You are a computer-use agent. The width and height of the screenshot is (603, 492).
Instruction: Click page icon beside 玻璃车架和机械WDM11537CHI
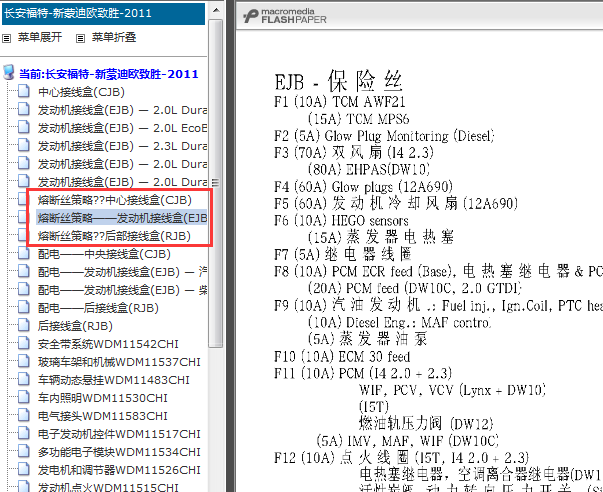pos(23,362)
